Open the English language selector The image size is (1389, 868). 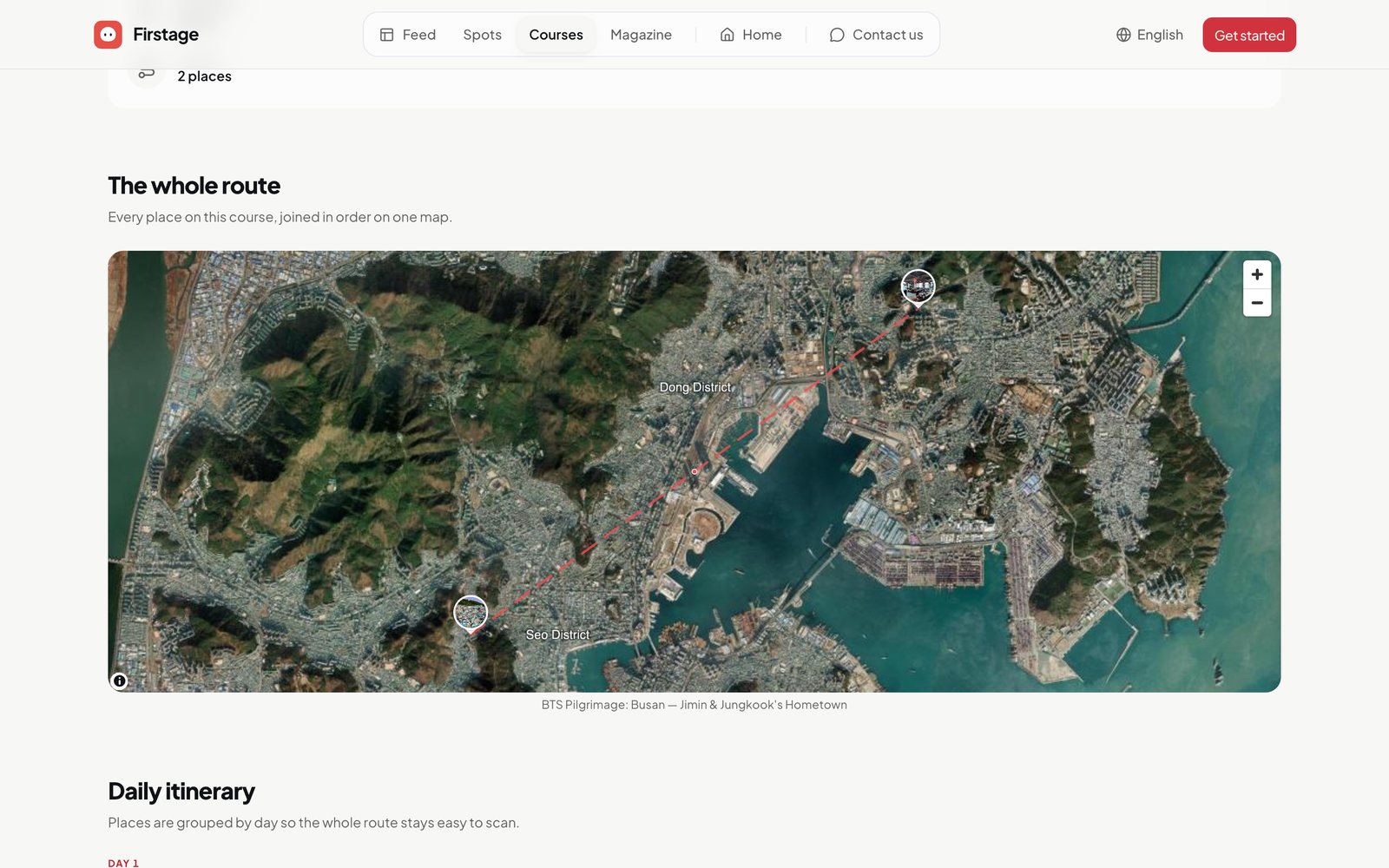point(1149,35)
